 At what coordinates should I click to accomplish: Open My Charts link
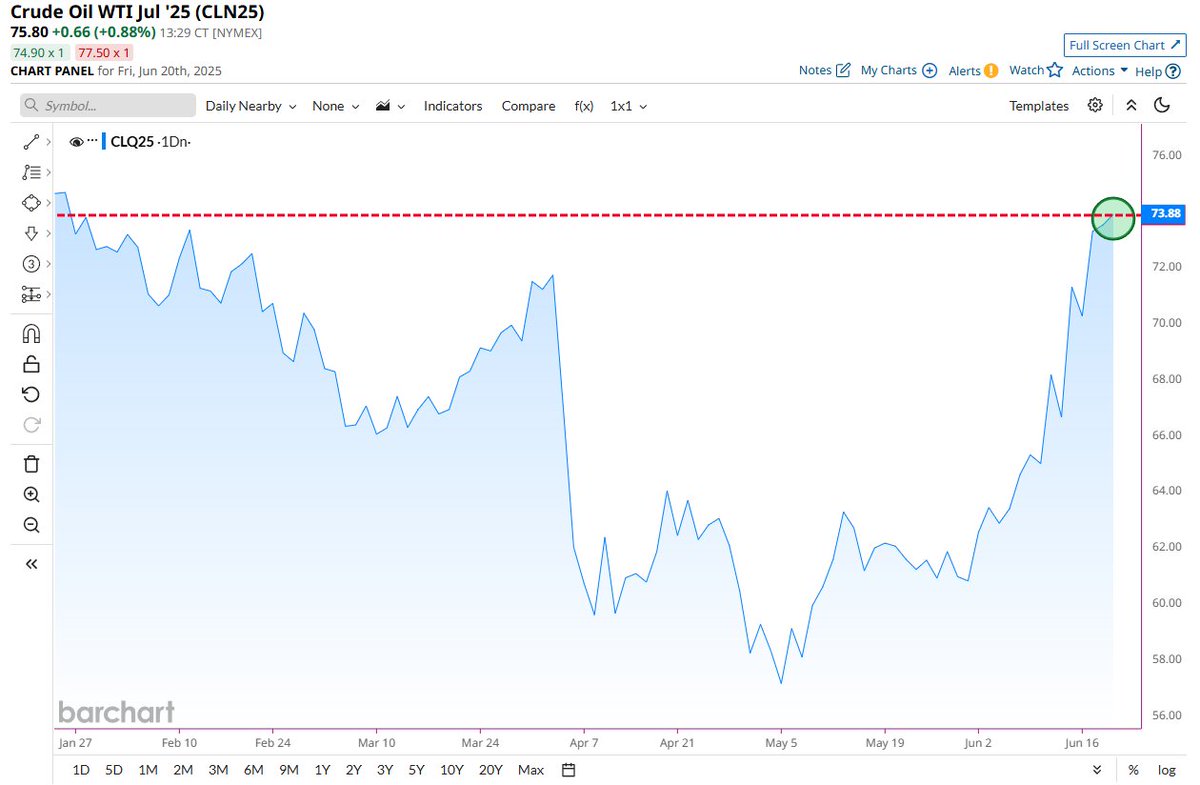tap(899, 70)
